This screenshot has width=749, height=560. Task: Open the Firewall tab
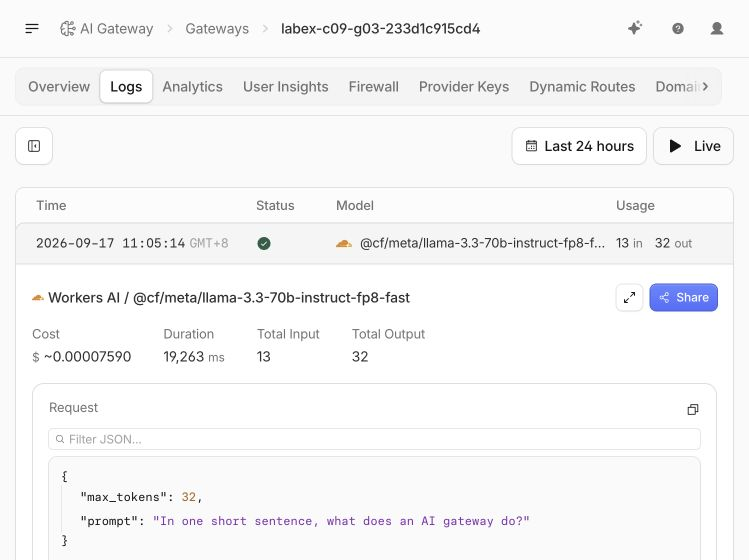(374, 86)
